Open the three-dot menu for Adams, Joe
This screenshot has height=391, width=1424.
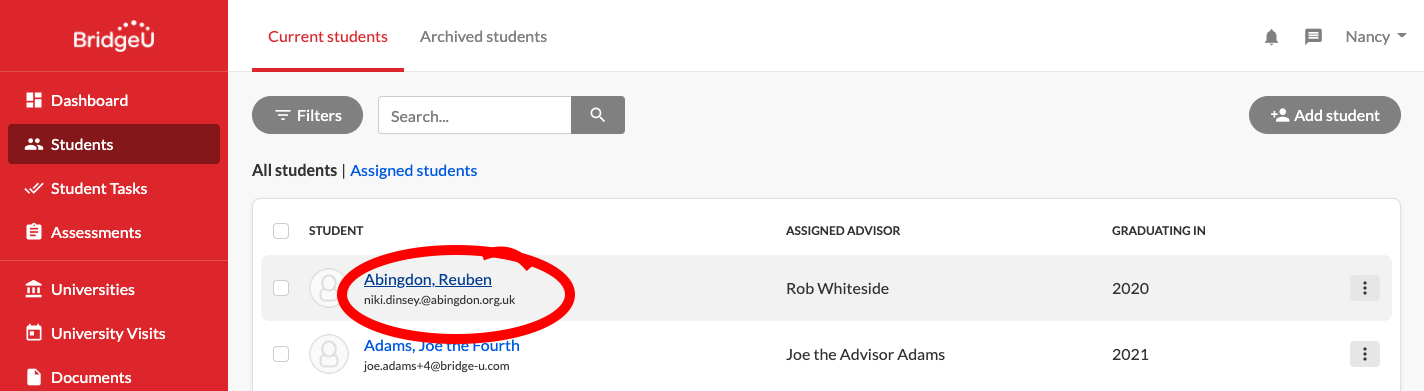(1365, 354)
